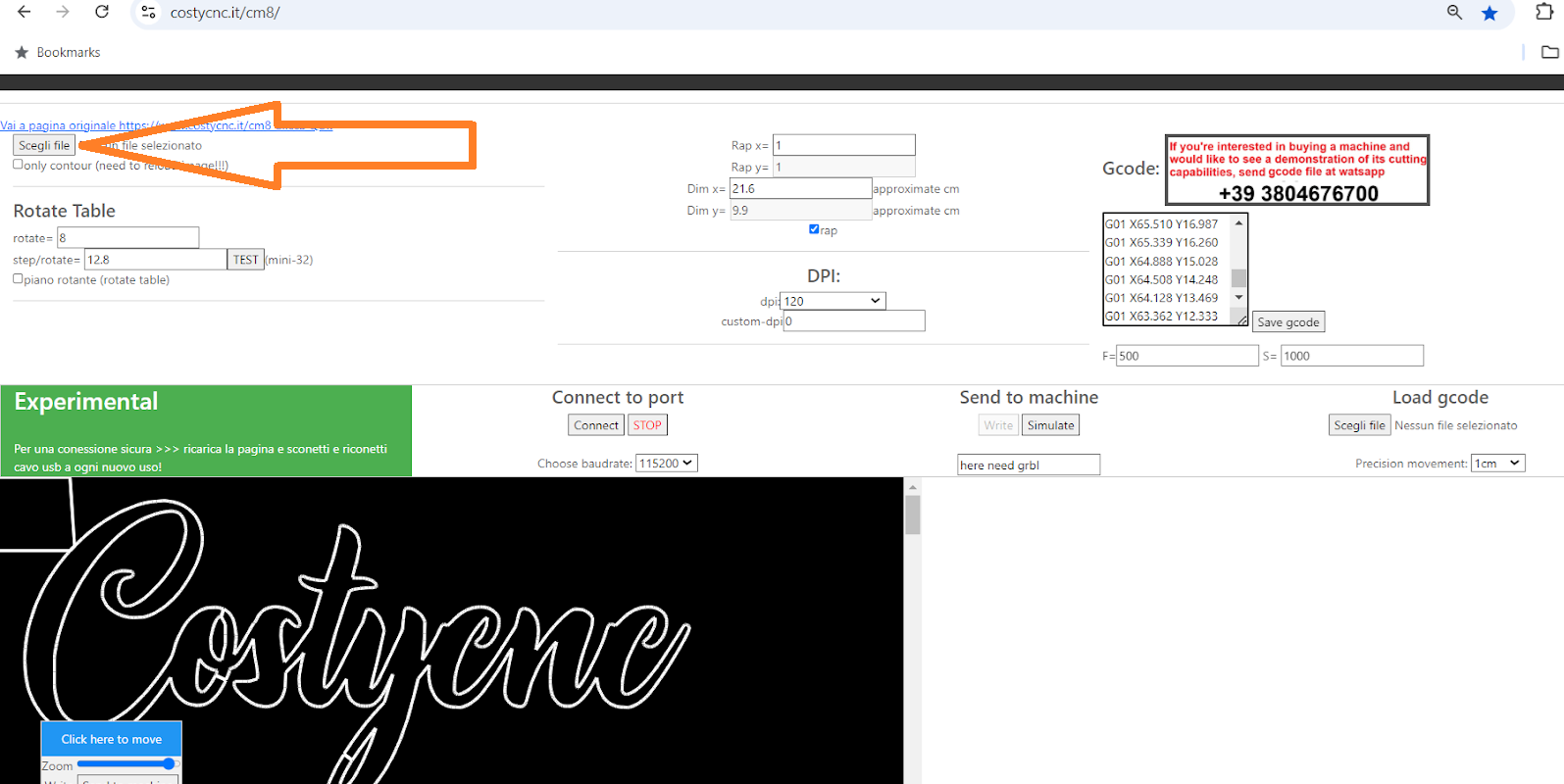
Task: Click the Save gcode button
Action: pos(1288,321)
